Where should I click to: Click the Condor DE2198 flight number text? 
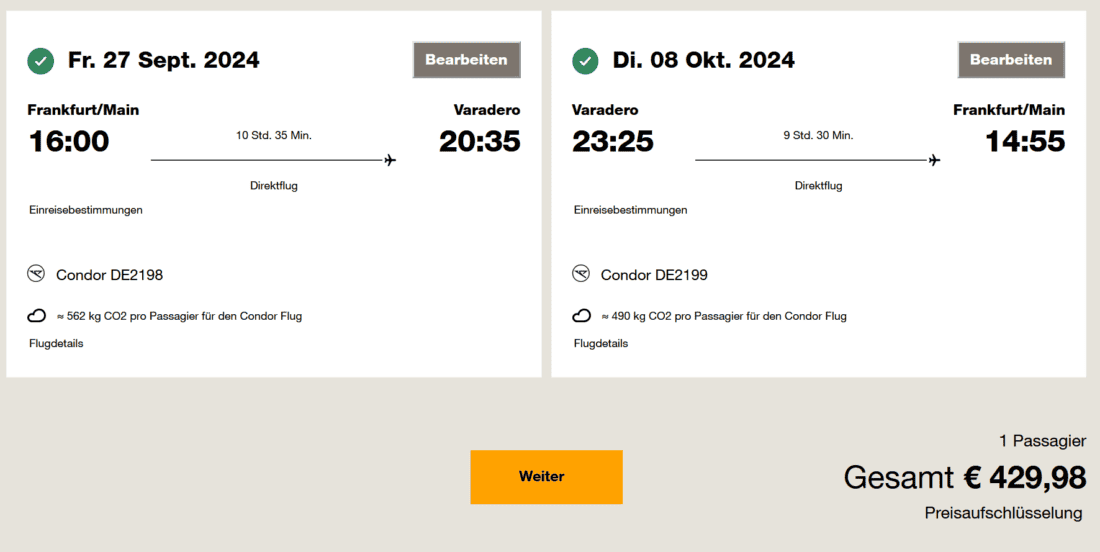pos(109,275)
